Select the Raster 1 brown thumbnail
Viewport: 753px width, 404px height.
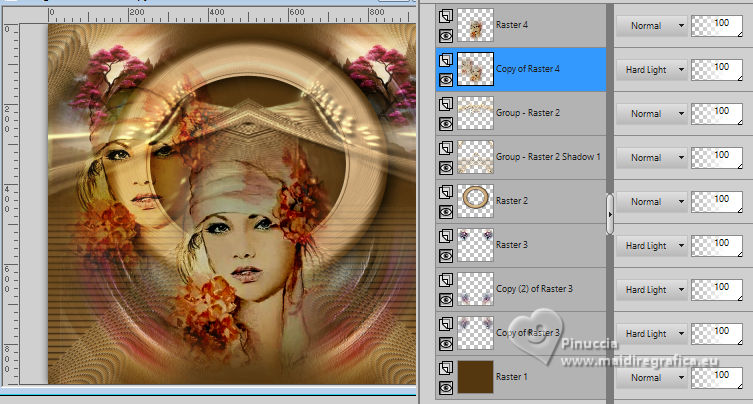point(475,378)
